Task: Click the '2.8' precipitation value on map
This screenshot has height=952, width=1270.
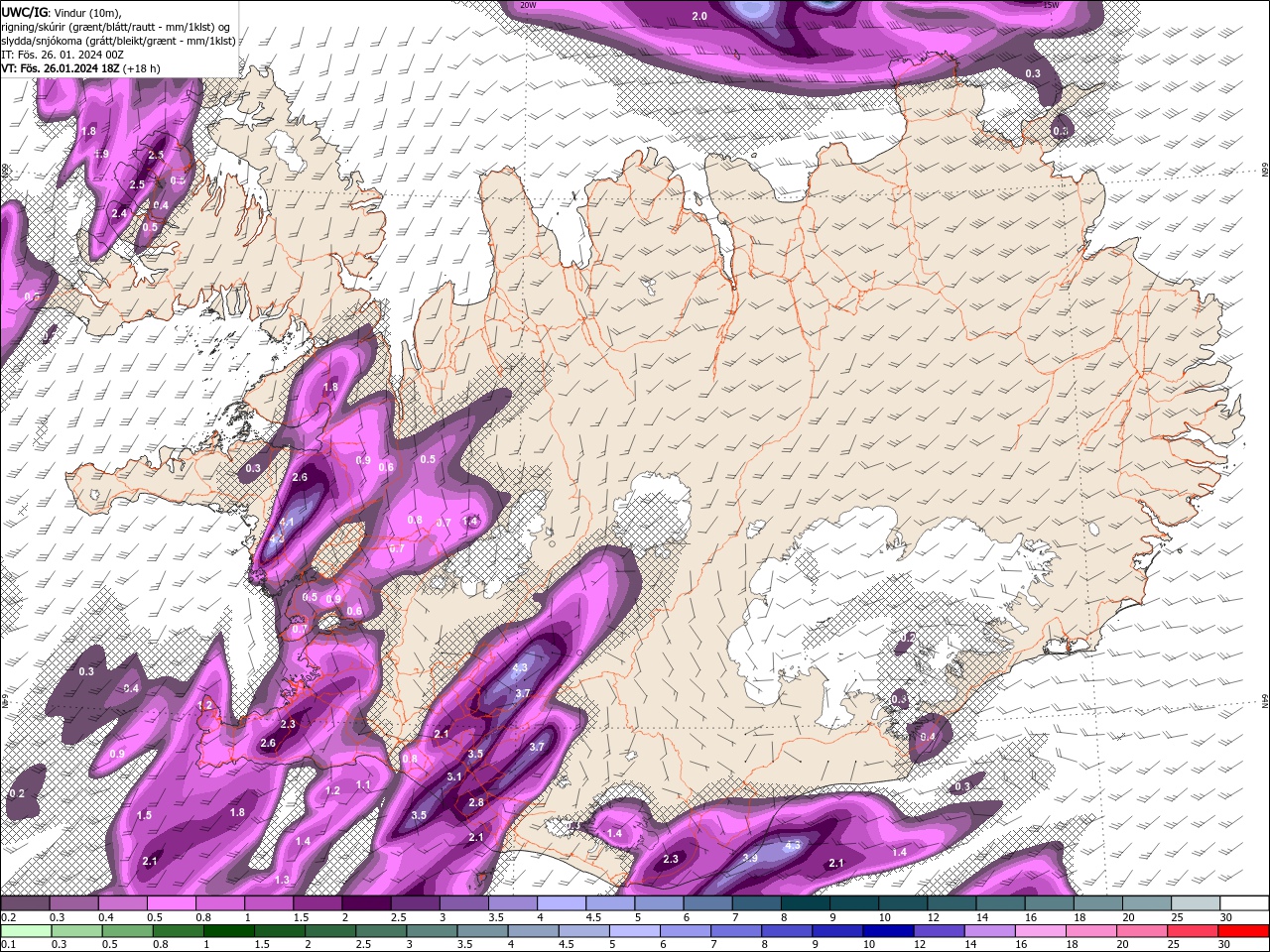Action: (476, 802)
